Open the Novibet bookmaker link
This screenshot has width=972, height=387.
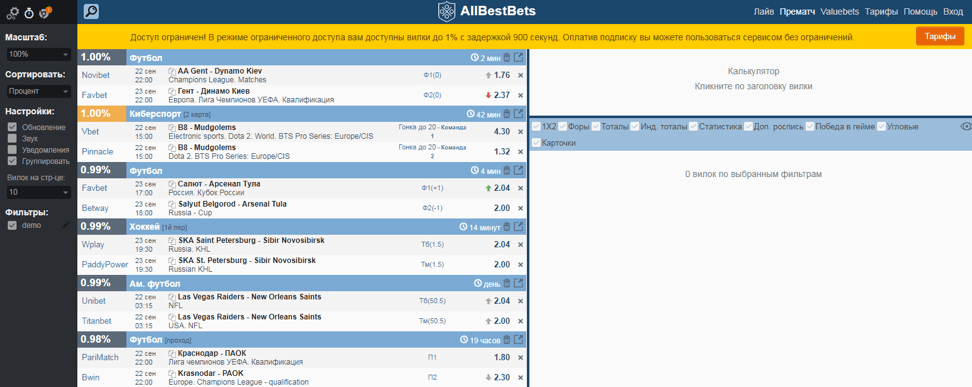(96, 76)
